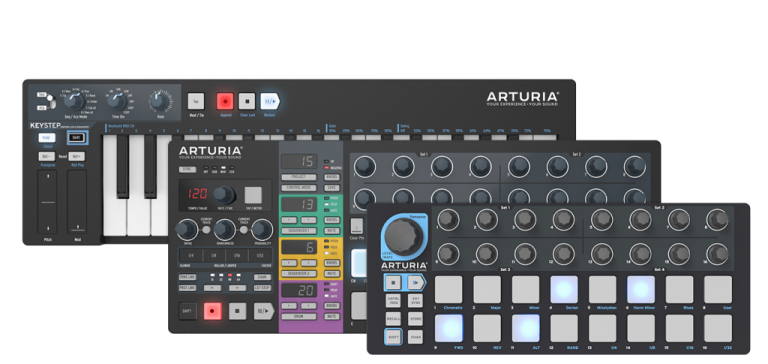Image resolution: width=768 pixels, height=364 pixels.
Task: Tap the KeyStep Rest/Tie button
Action: (196, 101)
